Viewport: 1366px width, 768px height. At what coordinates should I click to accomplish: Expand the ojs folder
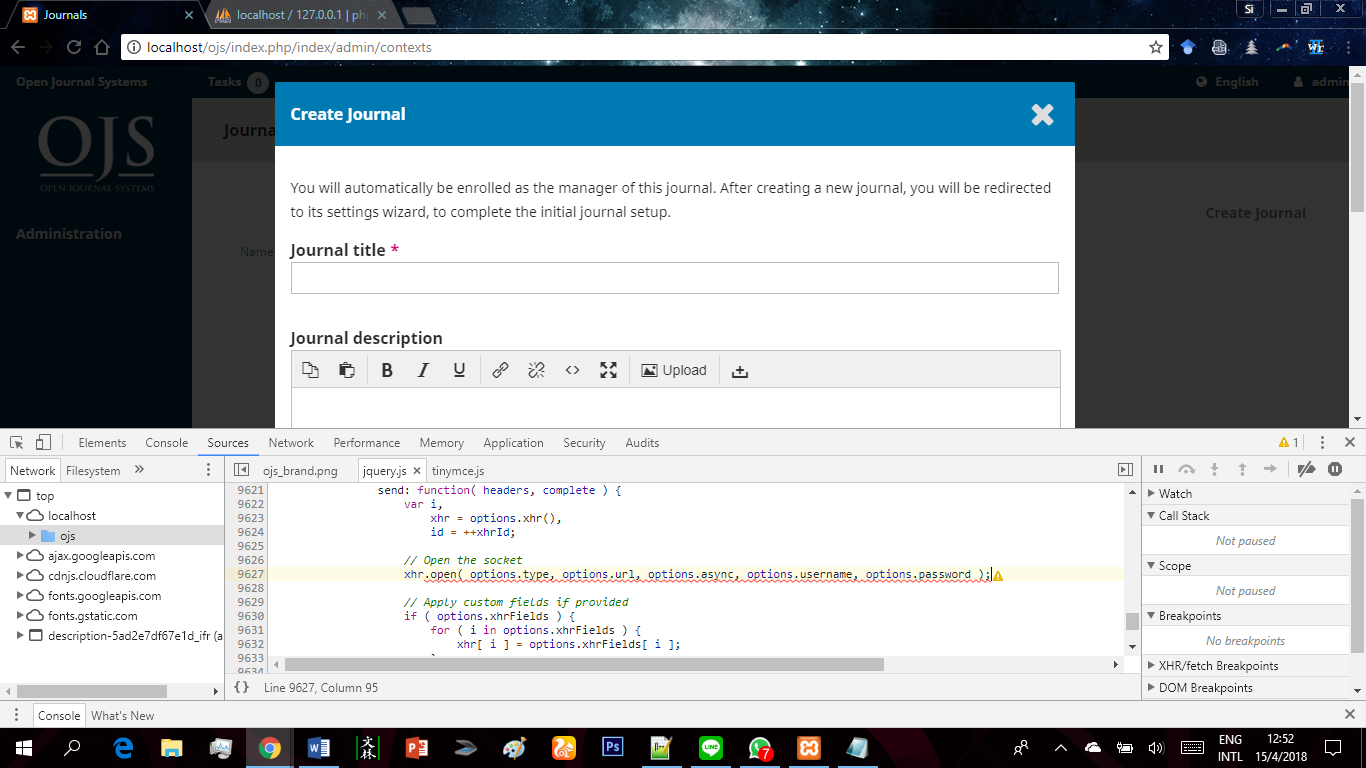(33, 536)
